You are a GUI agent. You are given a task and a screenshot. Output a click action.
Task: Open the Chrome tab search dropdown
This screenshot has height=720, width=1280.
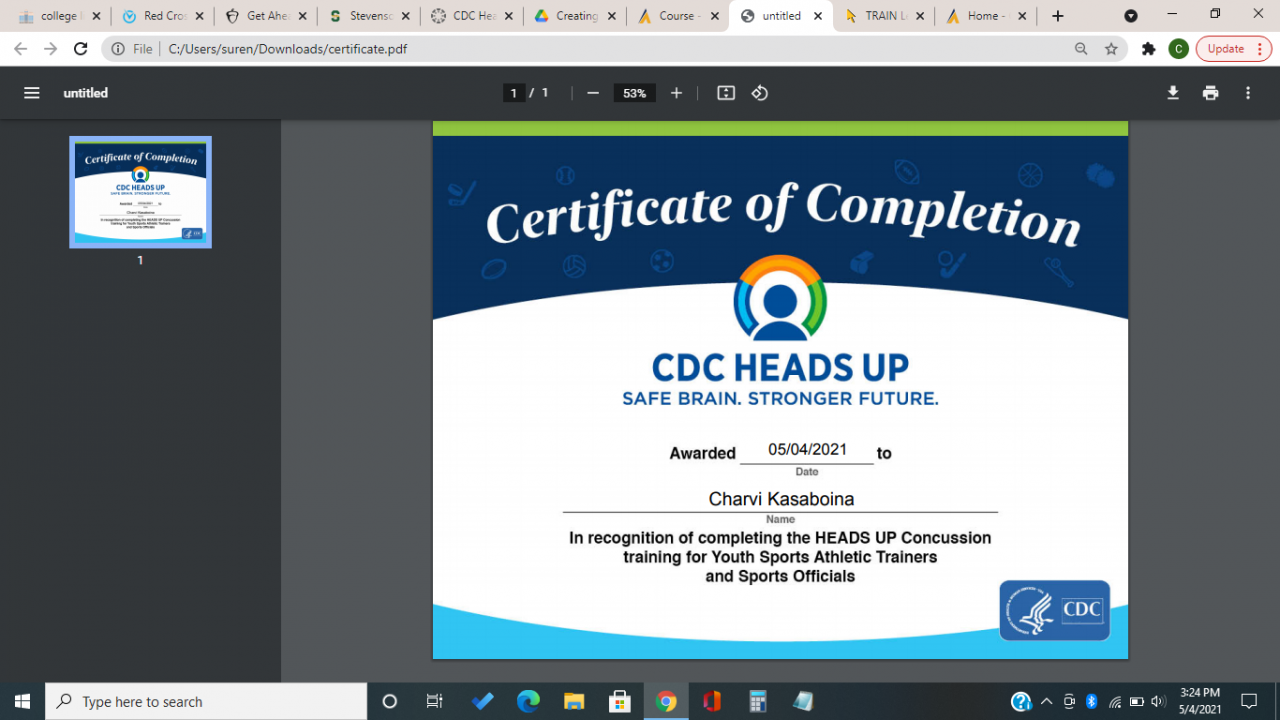[1131, 16]
